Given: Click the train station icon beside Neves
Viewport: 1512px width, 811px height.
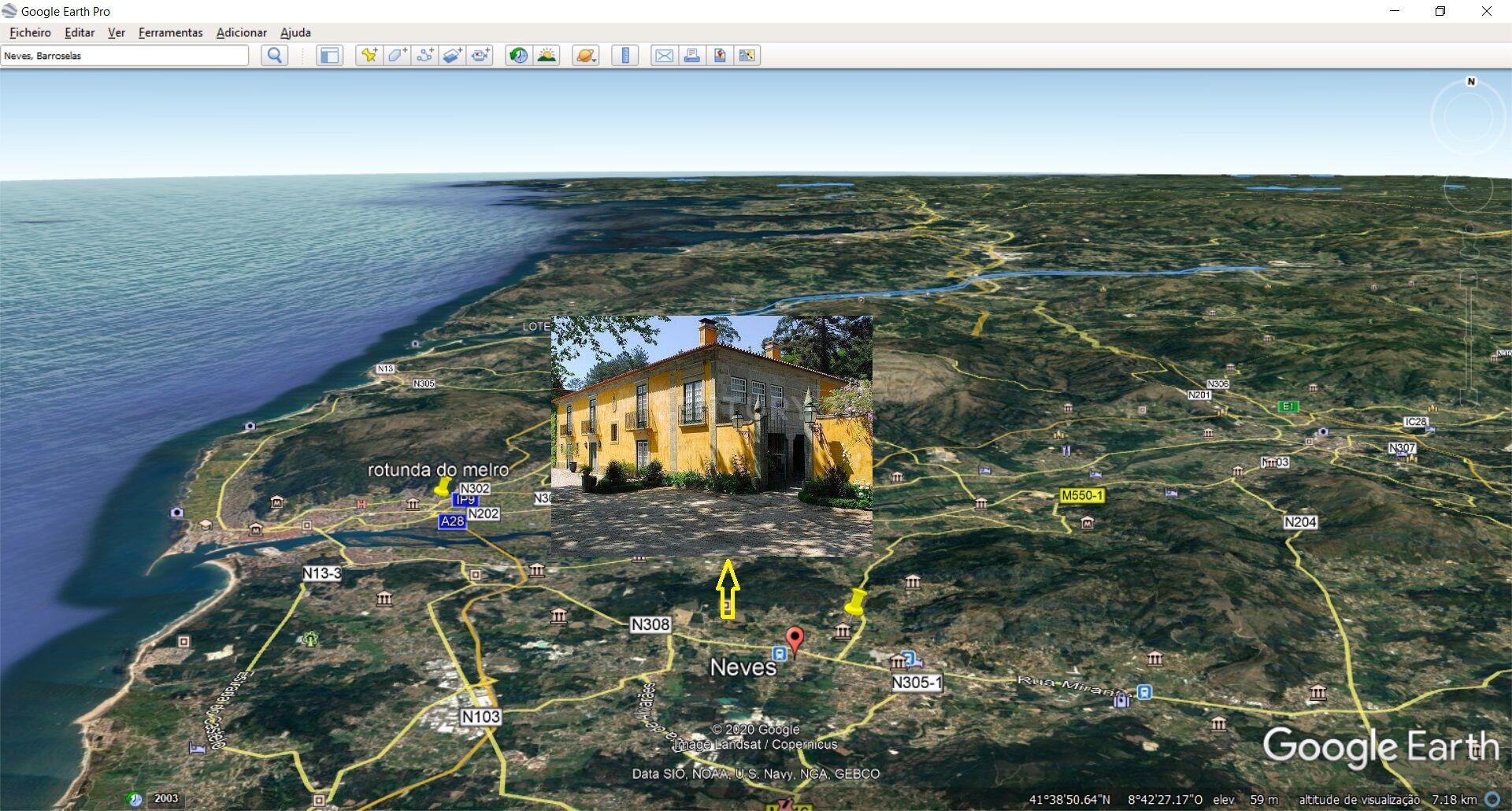Looking at the screenshot, I should point(779,654).
